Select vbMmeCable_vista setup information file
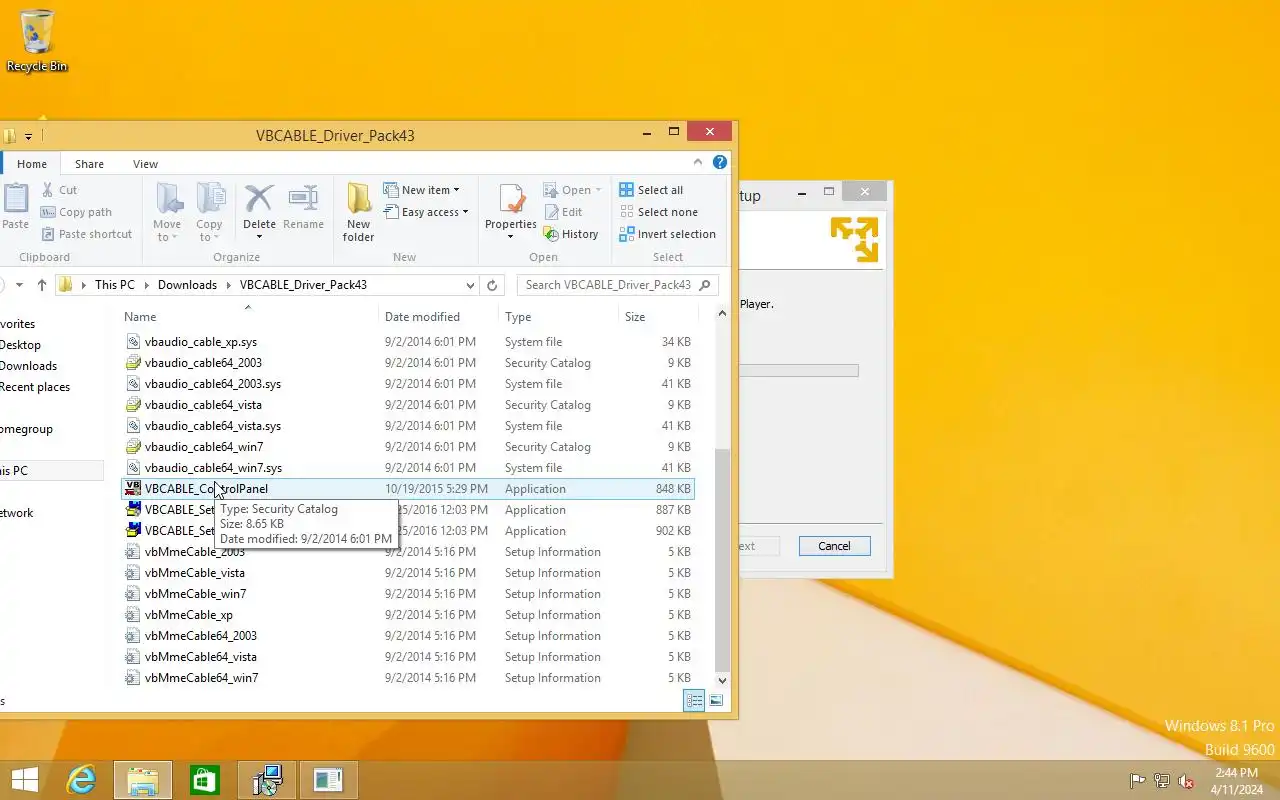1280x800 pixels. [407, 573]
